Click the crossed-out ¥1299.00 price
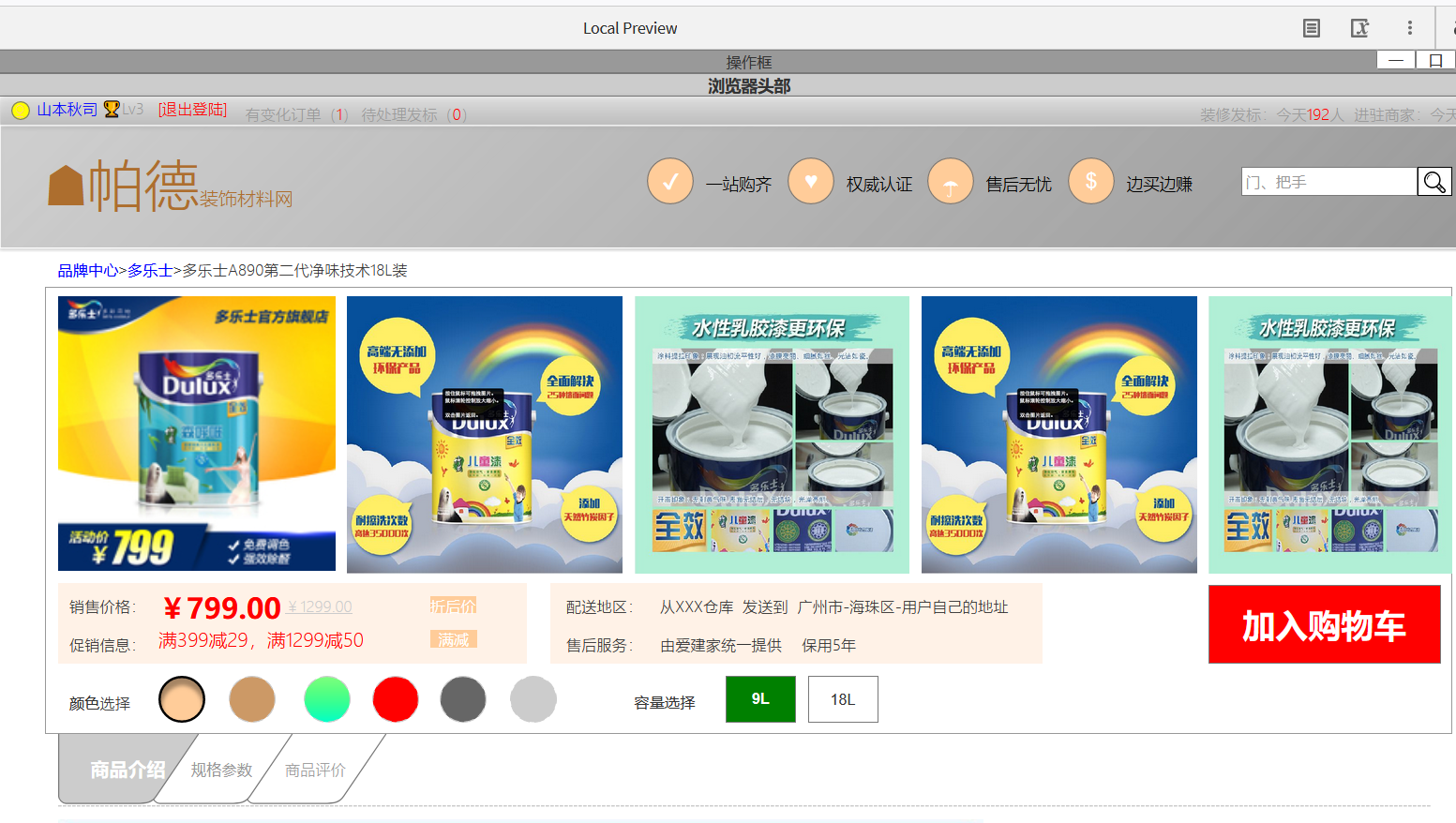The image size is (1456, 823). (x=320, y=606)
